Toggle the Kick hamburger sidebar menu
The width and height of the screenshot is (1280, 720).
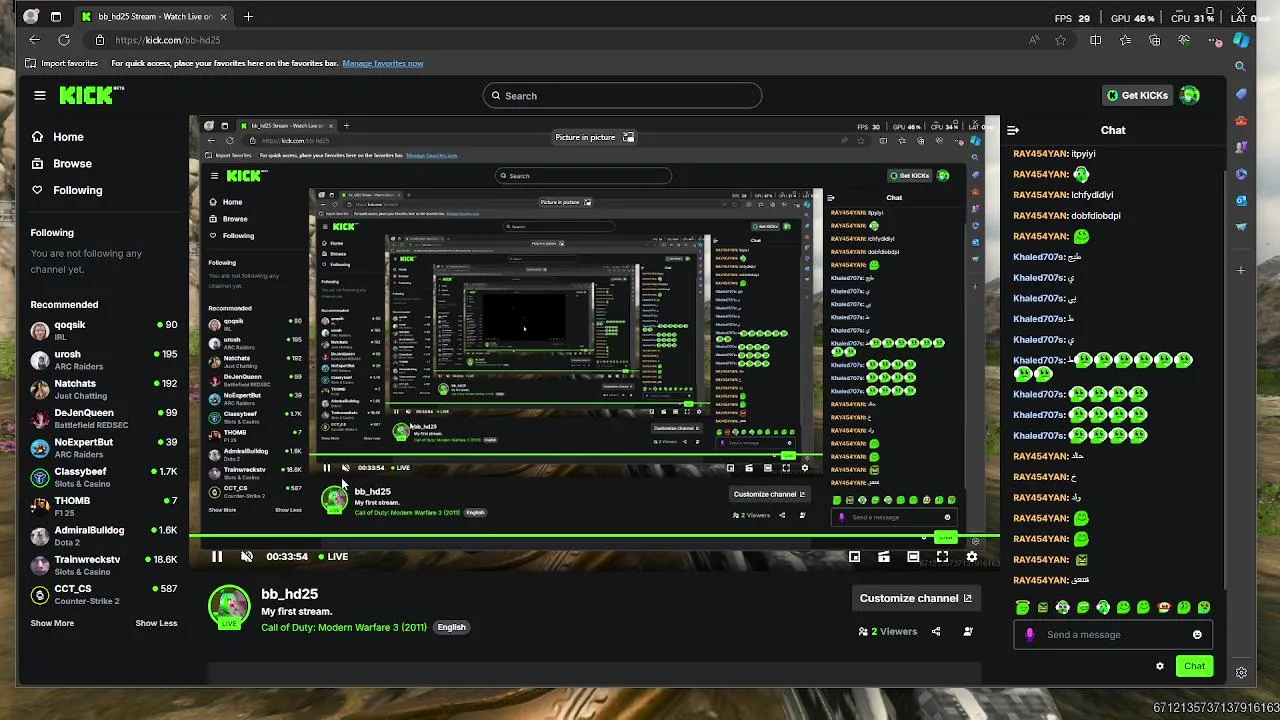coord(40,95)
